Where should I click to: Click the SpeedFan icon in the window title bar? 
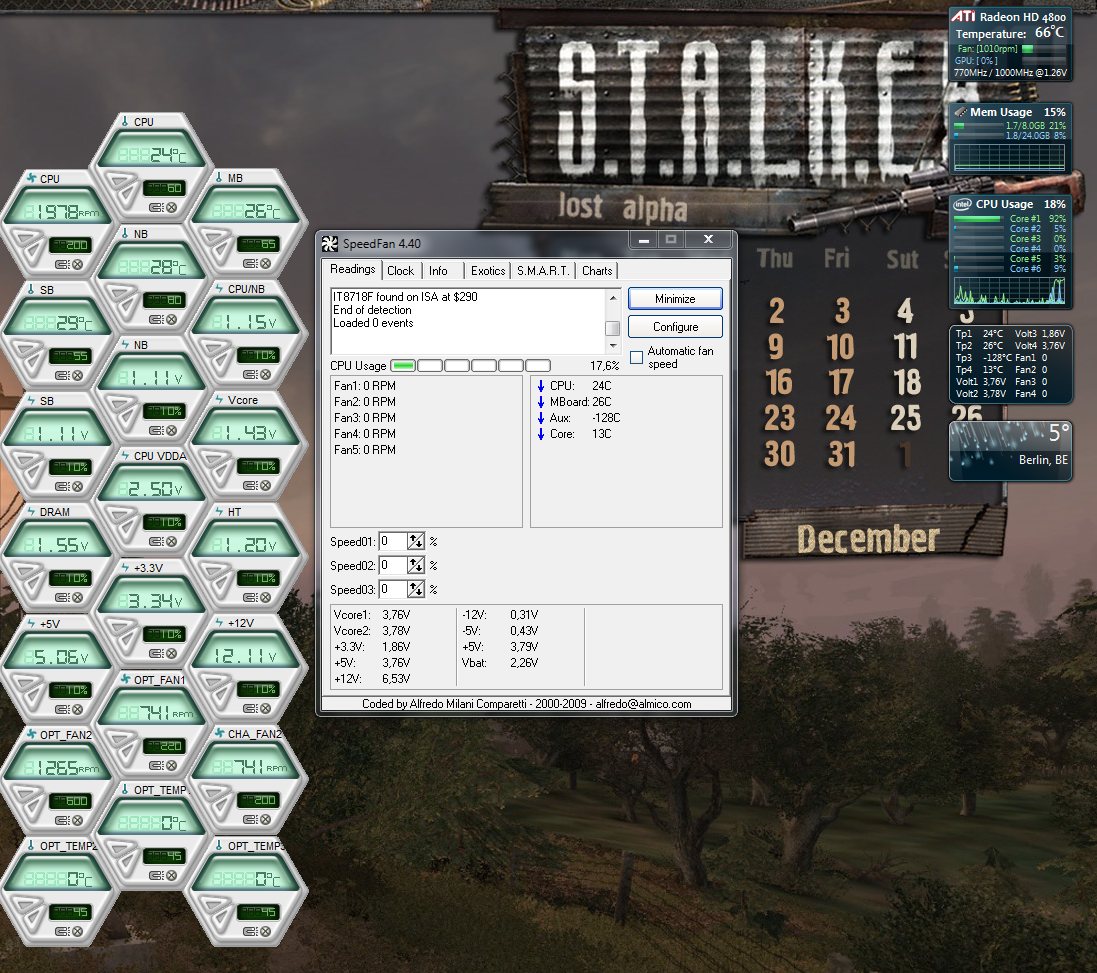point(330,243)
